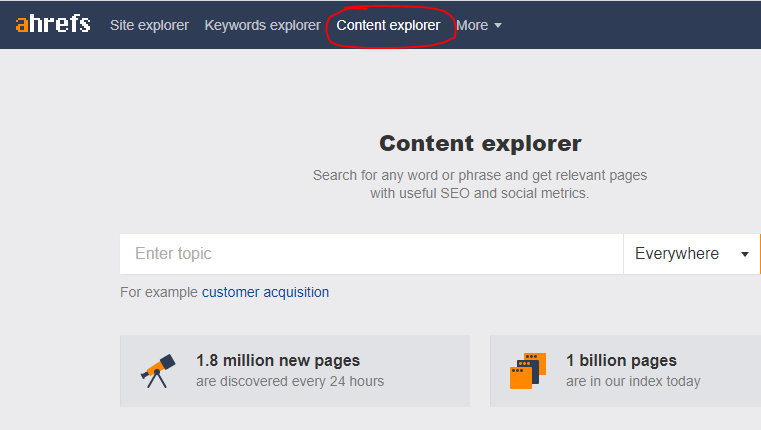Click the orange stacked pages icon
Image resolution: width=761 pixels, height=430 pixels.
pyautogui.click(x=528, y=371)
